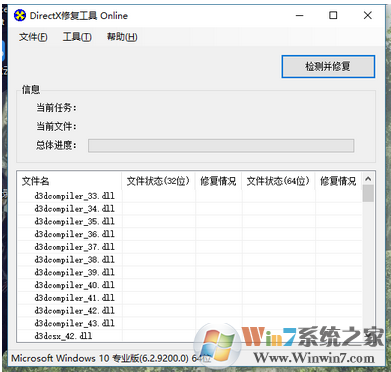391x372 pixels.
Task: Click the scrollbar up arrow in file list
Action: pos(368,179)
